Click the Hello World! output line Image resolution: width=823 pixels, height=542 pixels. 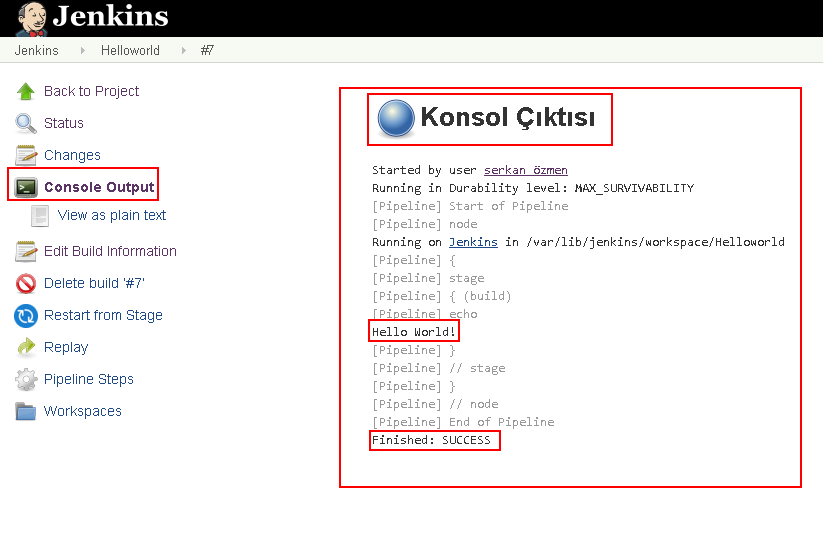click(x=414, y=332)
